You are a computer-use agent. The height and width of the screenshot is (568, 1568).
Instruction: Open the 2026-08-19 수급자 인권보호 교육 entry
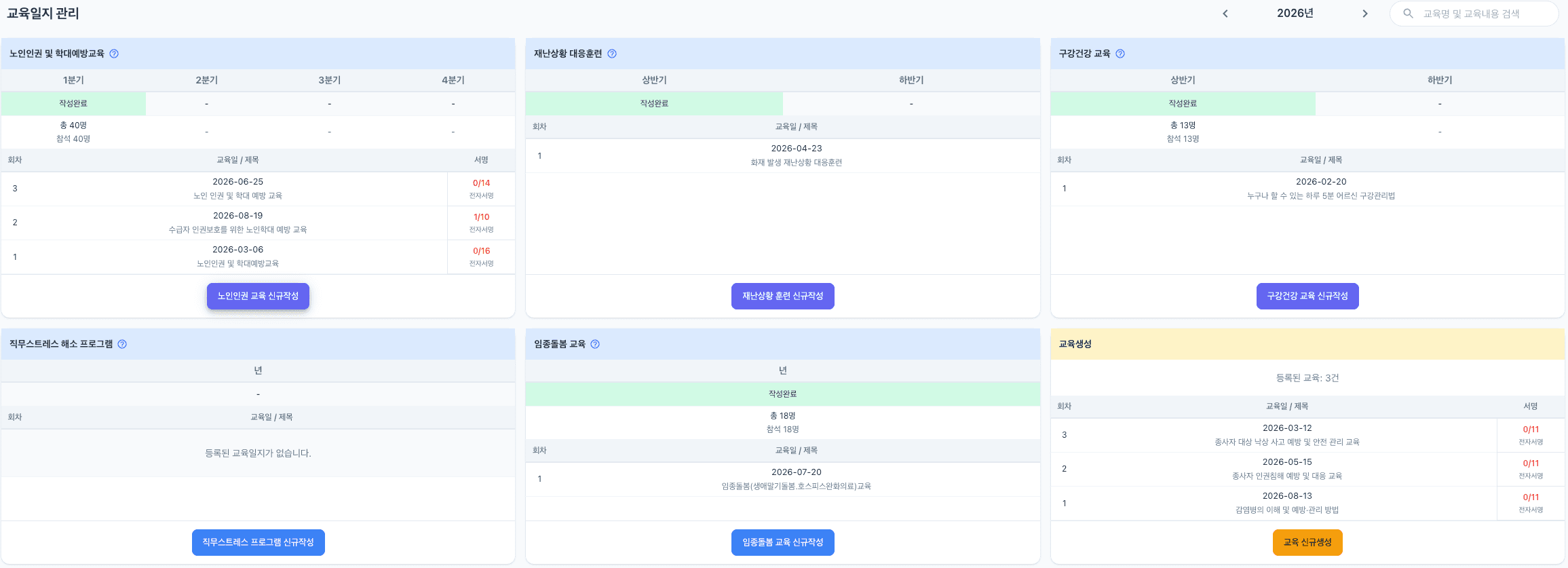click(237, 223)
